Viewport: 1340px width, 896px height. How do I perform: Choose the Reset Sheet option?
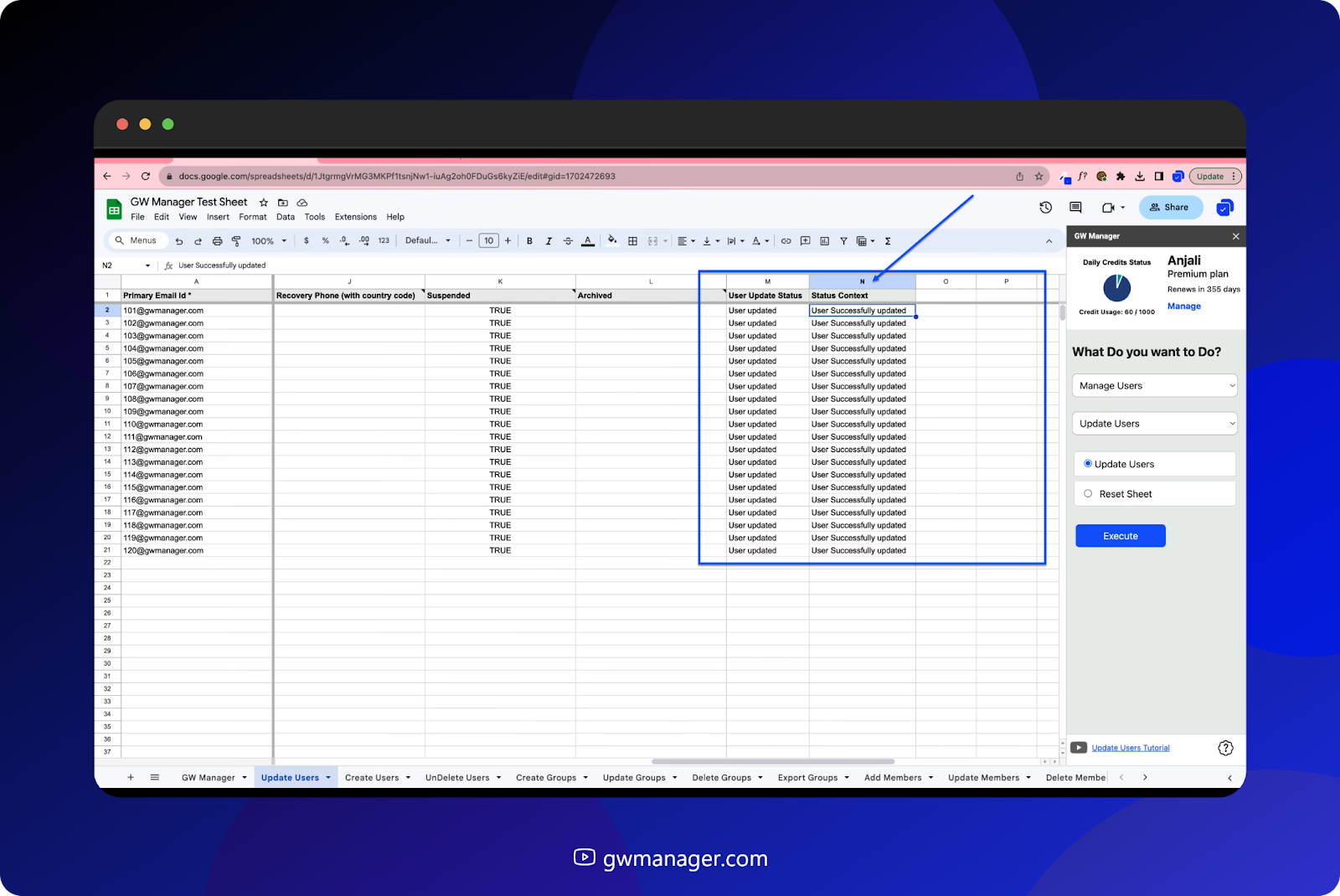pyautogui.click(x=1089, y=493)
